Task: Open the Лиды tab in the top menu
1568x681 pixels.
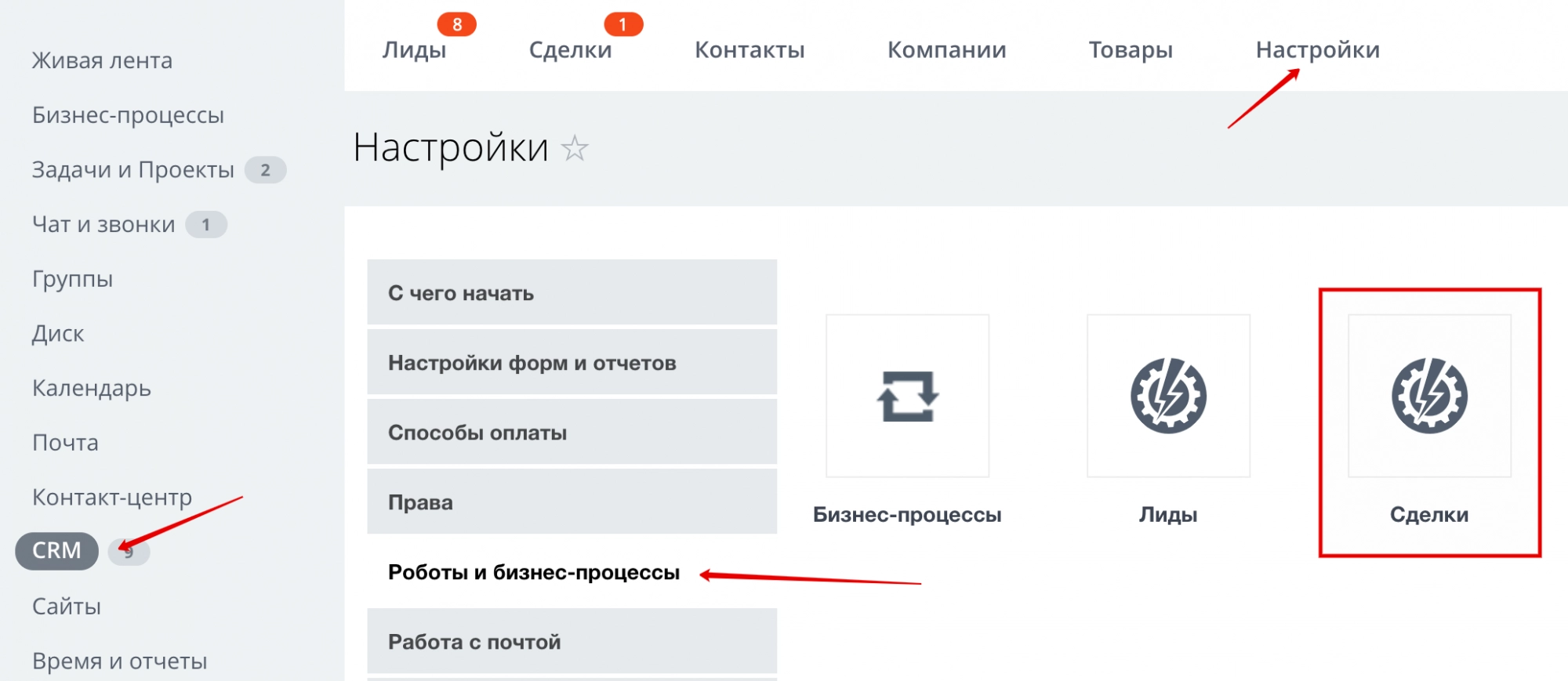Action: [x=414, y=50]
